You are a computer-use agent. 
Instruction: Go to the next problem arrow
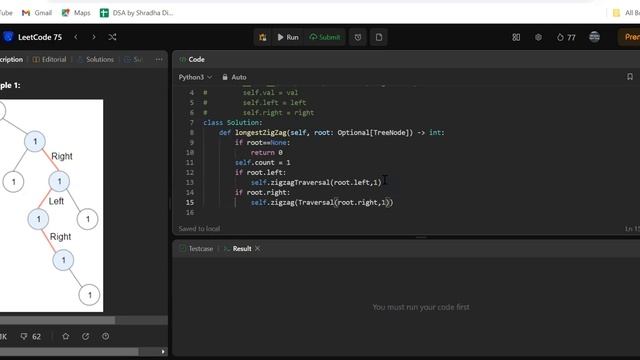click(94, 37)
